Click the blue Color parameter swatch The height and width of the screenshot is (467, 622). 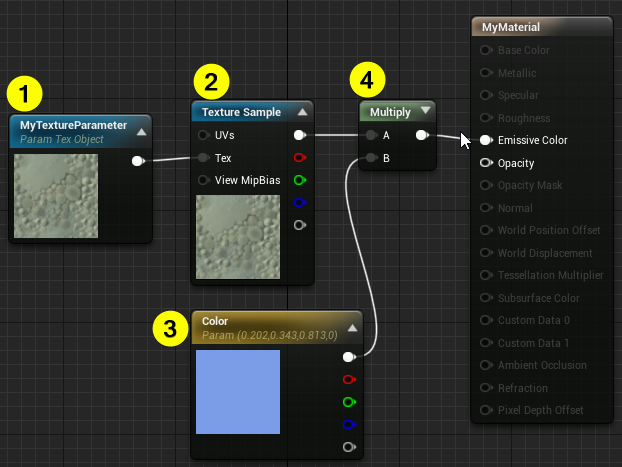(238, 391)
